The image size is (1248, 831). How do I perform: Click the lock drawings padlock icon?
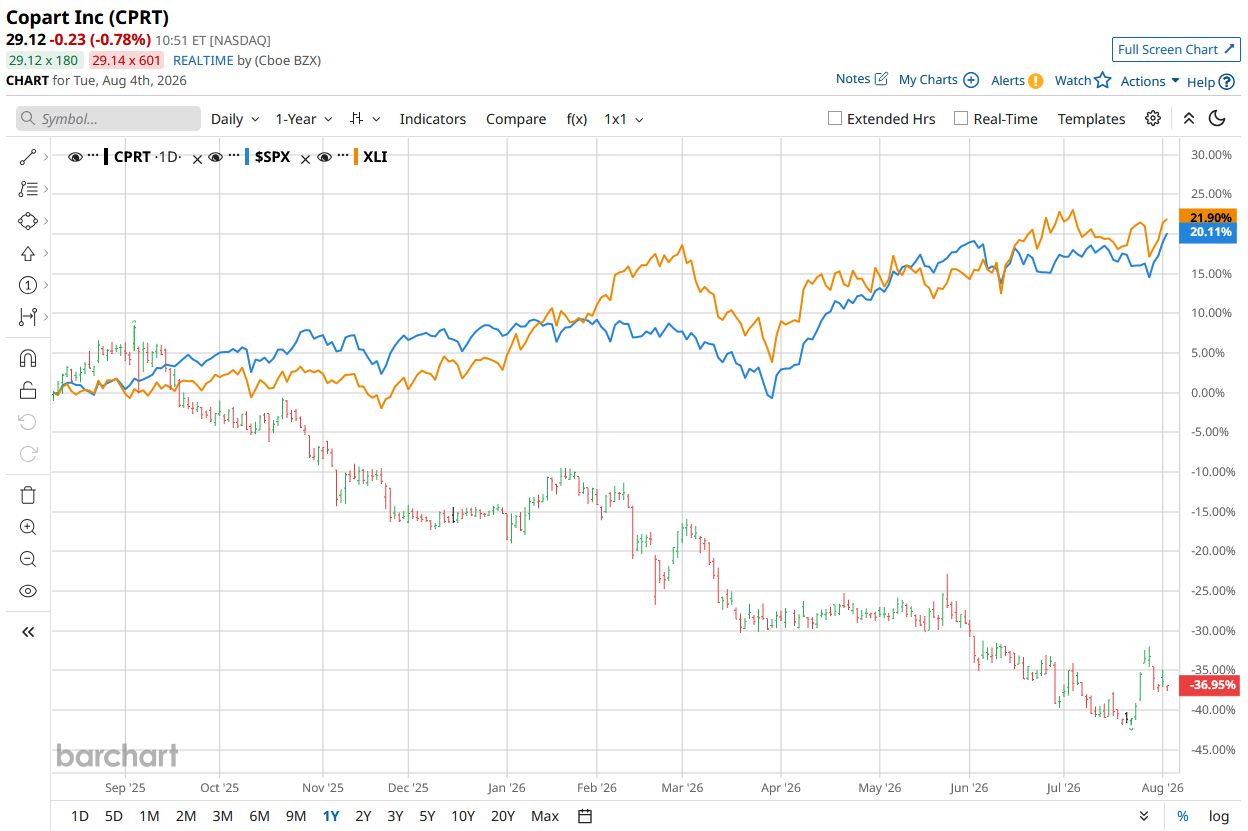click(28, 390)
